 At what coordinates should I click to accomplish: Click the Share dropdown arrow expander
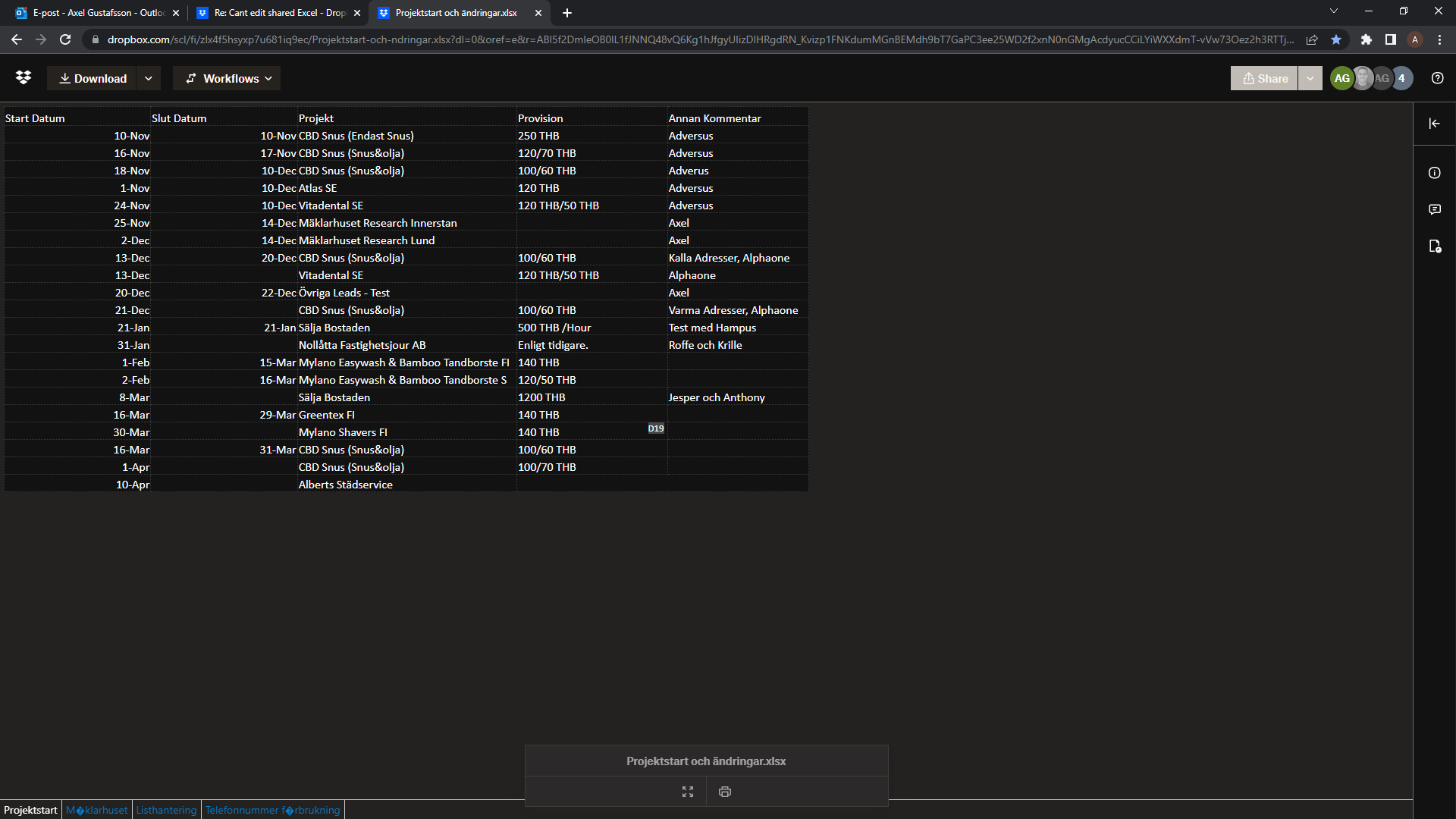pos(1310,78)
